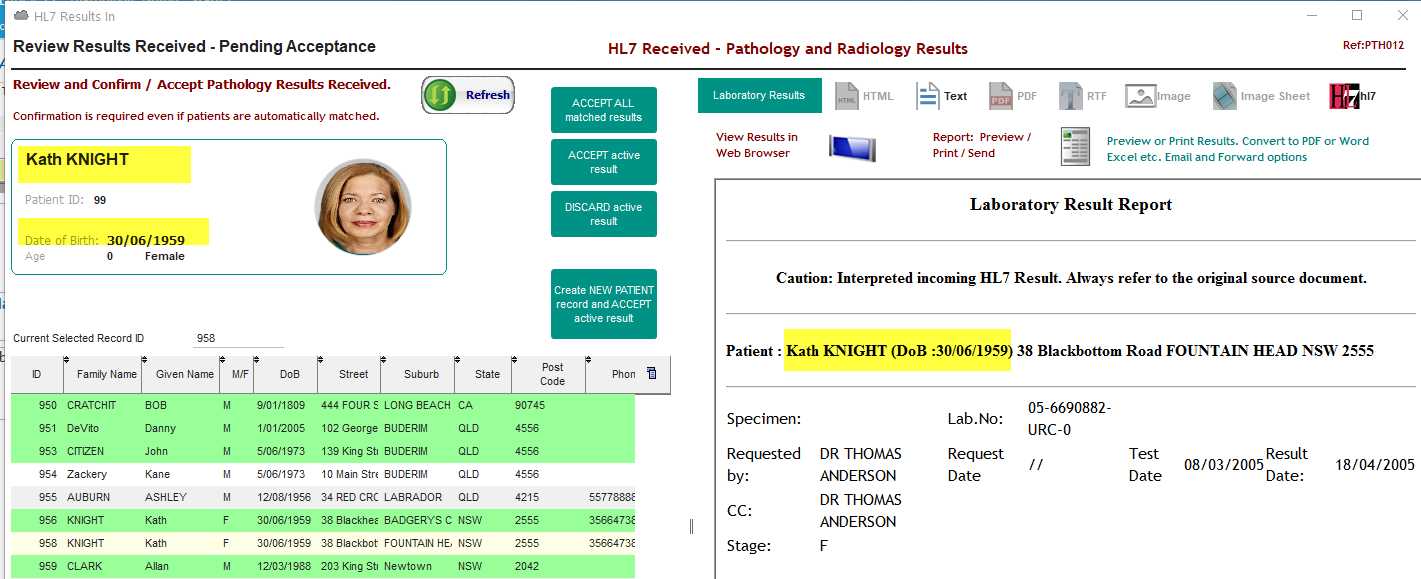Image resolution: width=1421 pixels, height=579 pixels.
Task: Sort by the Given Name column header
Action: pyautogui.click(x=180, y=374)
